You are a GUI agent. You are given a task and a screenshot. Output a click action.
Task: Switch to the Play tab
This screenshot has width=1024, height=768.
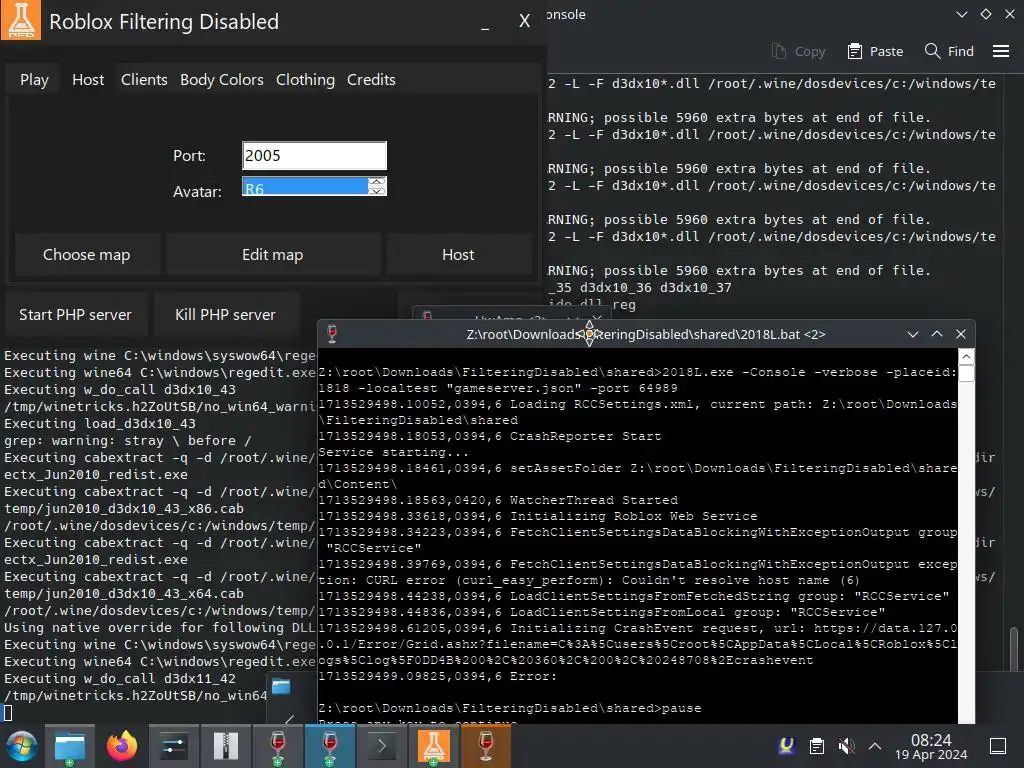pos(34,80)
